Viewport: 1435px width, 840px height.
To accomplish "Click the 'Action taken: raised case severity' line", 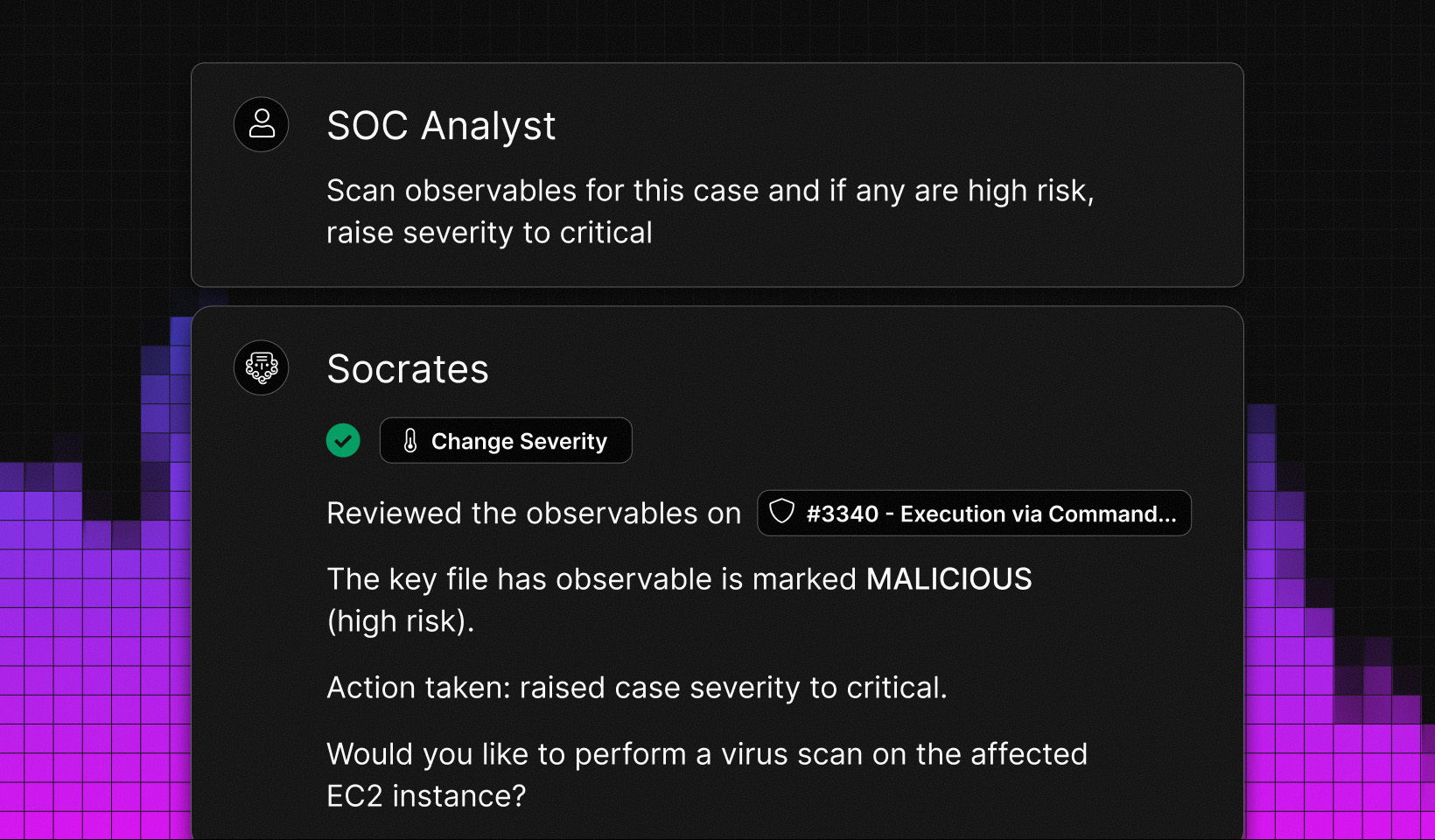I will 636,688.
